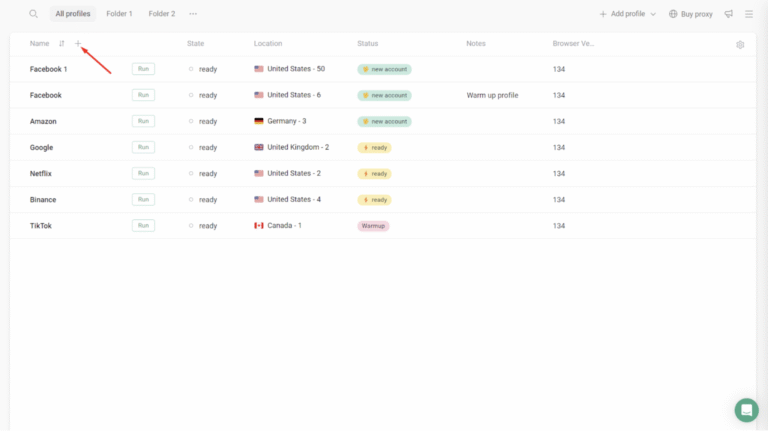Viewport: 768px width, 431px height.
Task: Click the United Kingdom - 2 proxy location
Action: (297, 148)
